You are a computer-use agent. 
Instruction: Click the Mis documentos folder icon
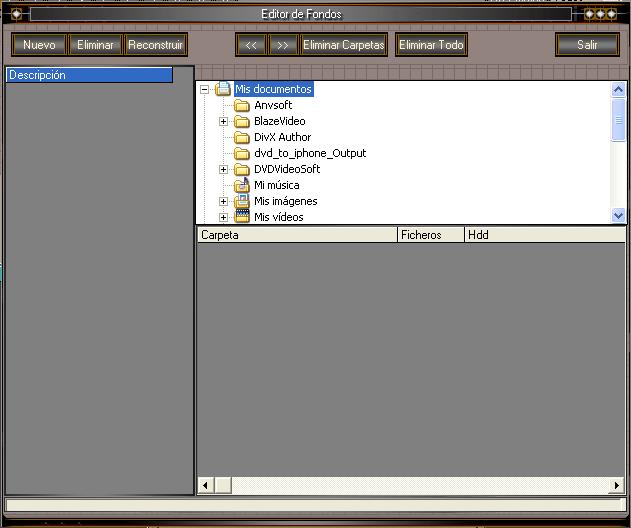223,89
